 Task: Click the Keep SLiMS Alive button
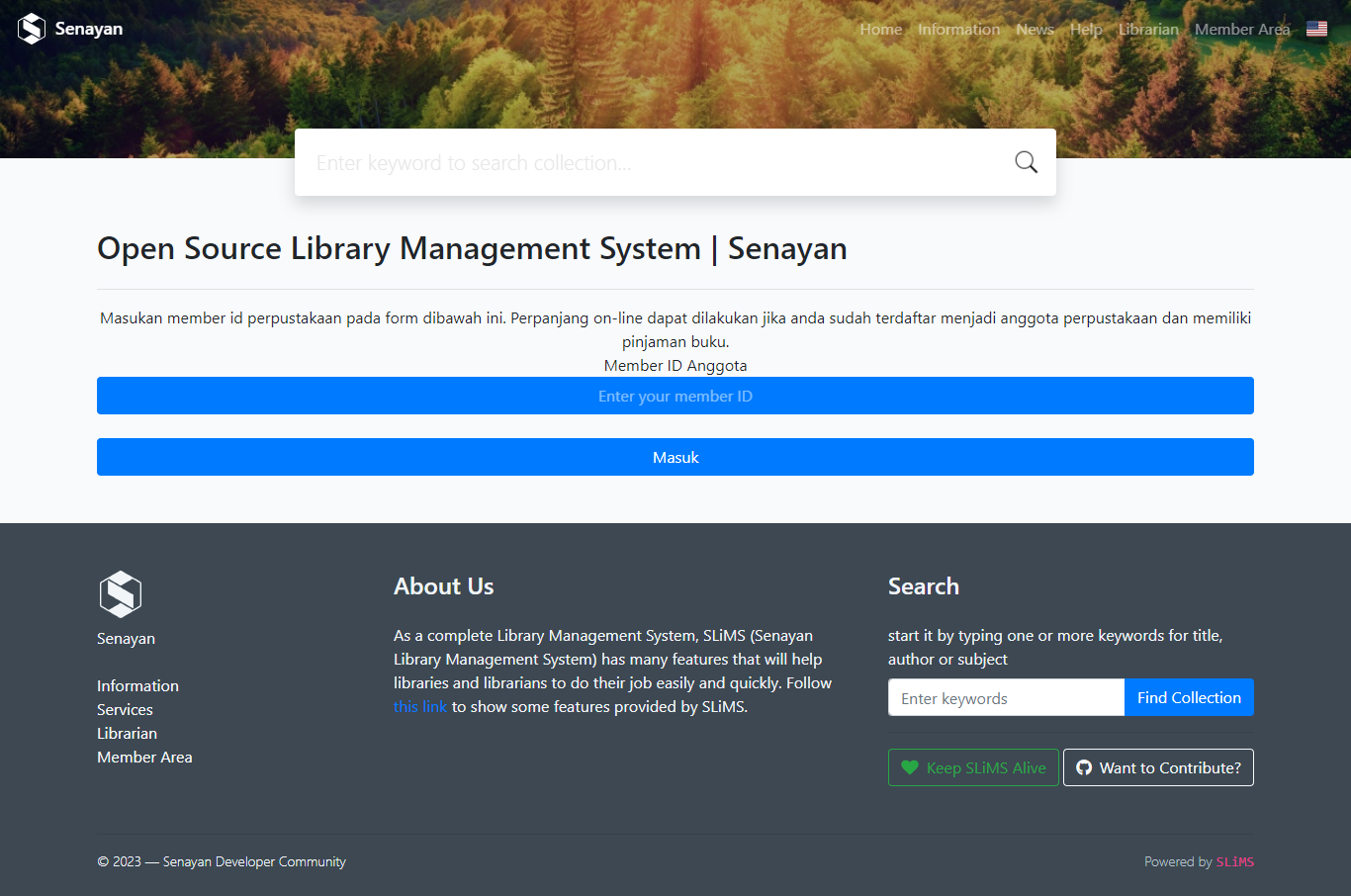pos(973,767)
